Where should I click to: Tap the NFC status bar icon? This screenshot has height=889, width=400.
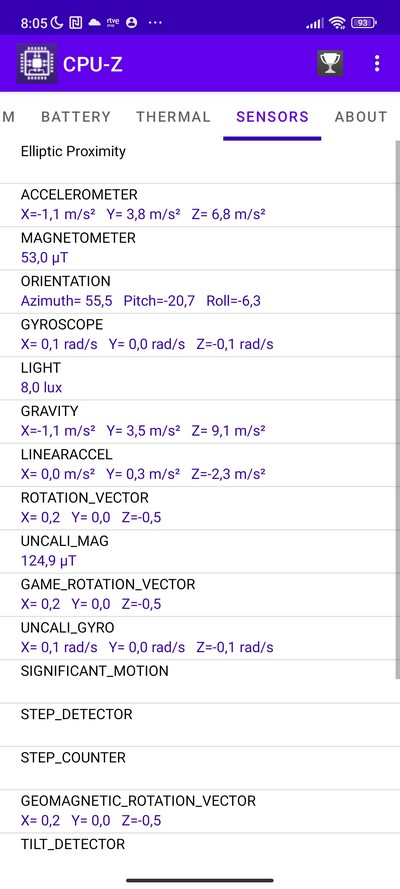75,23
